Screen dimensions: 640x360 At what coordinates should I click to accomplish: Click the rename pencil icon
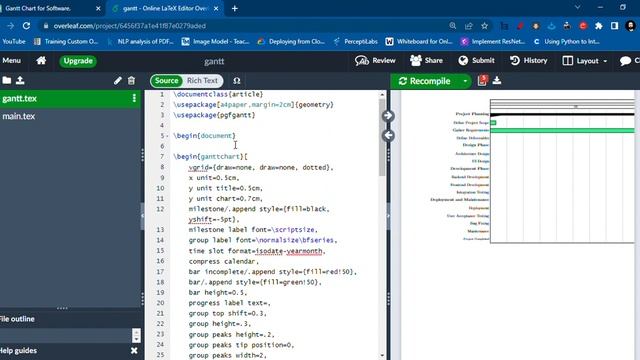[118, 80]
